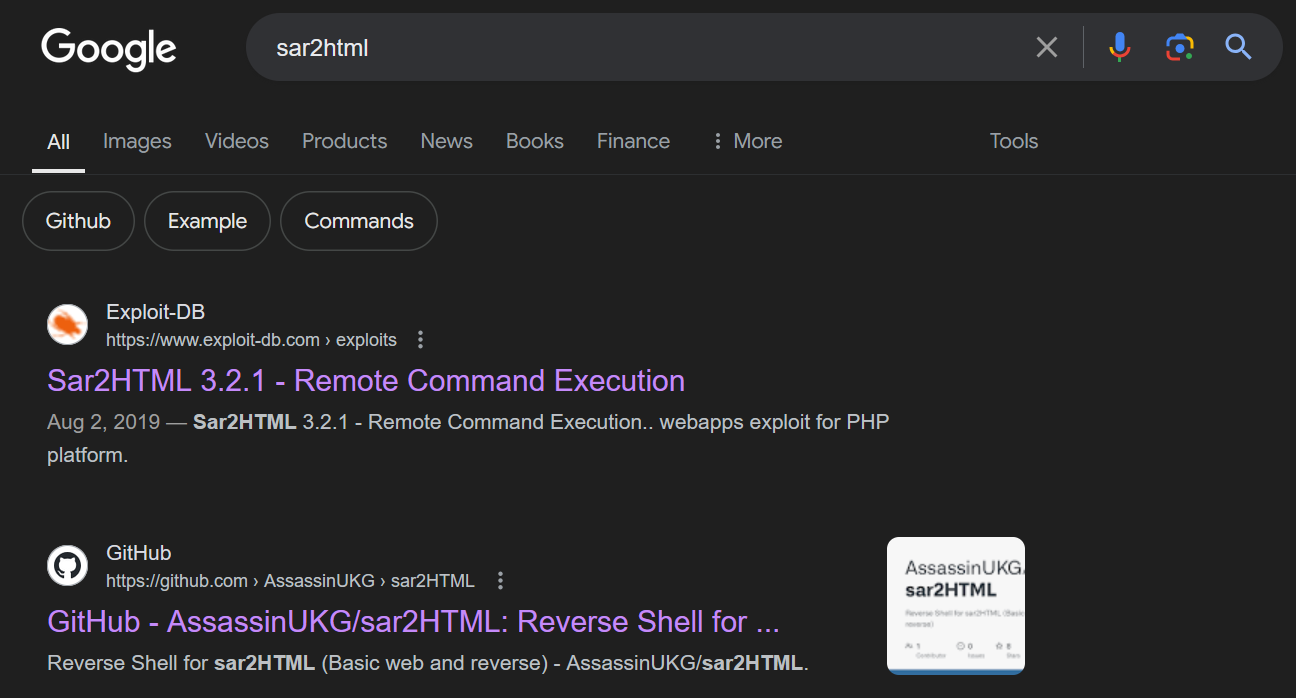Switch to the Books tab

coord(535,141)
